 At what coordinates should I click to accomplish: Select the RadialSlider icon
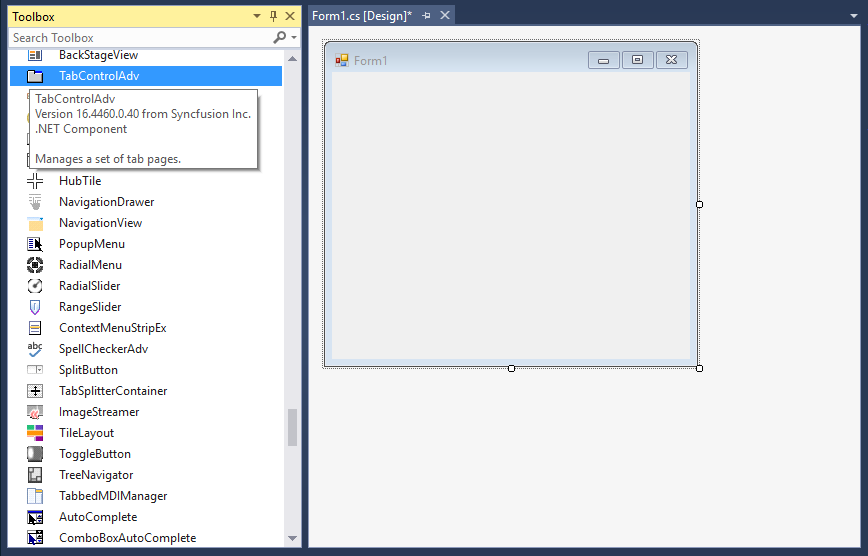click(35, 286)
